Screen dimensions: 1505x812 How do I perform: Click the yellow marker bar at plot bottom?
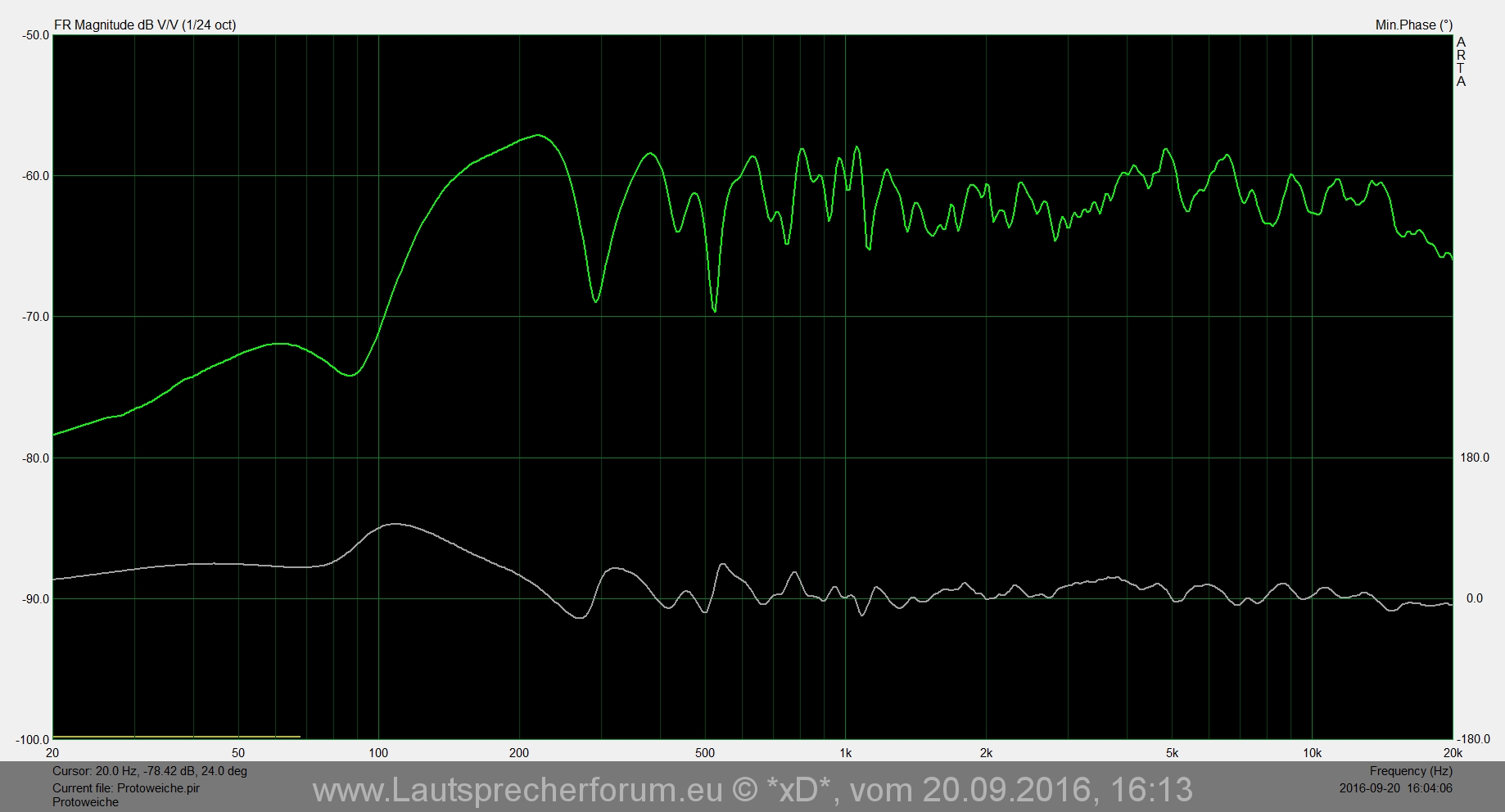pos(176,737)
